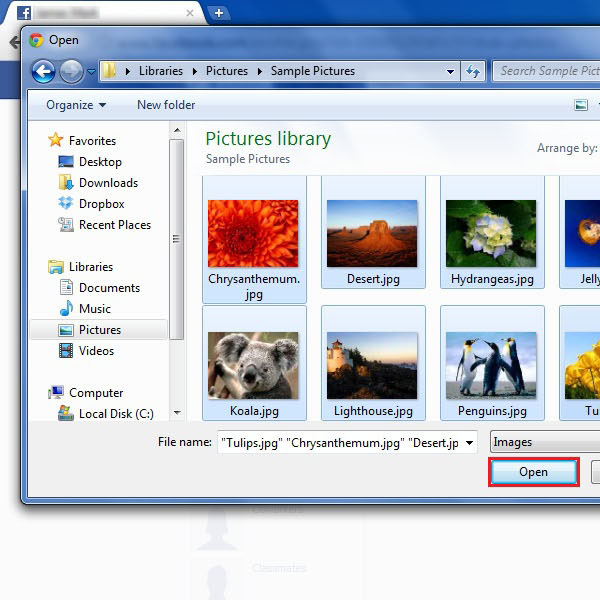Open the Images file type dropdown

tap(545, 442)
